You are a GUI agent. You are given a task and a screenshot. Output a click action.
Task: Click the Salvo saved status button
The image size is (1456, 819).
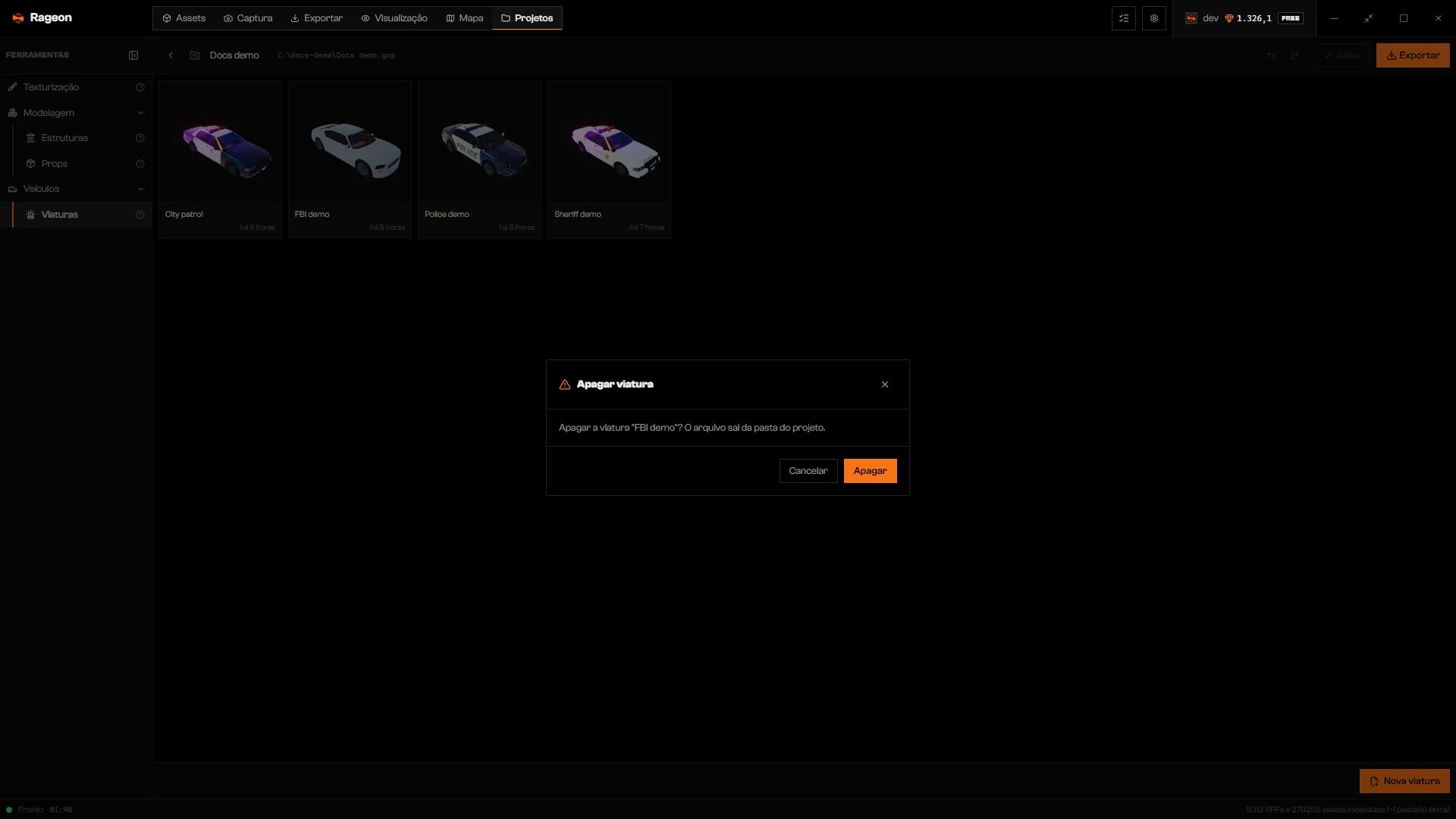pyautogui.click(x=1341, y=55)
